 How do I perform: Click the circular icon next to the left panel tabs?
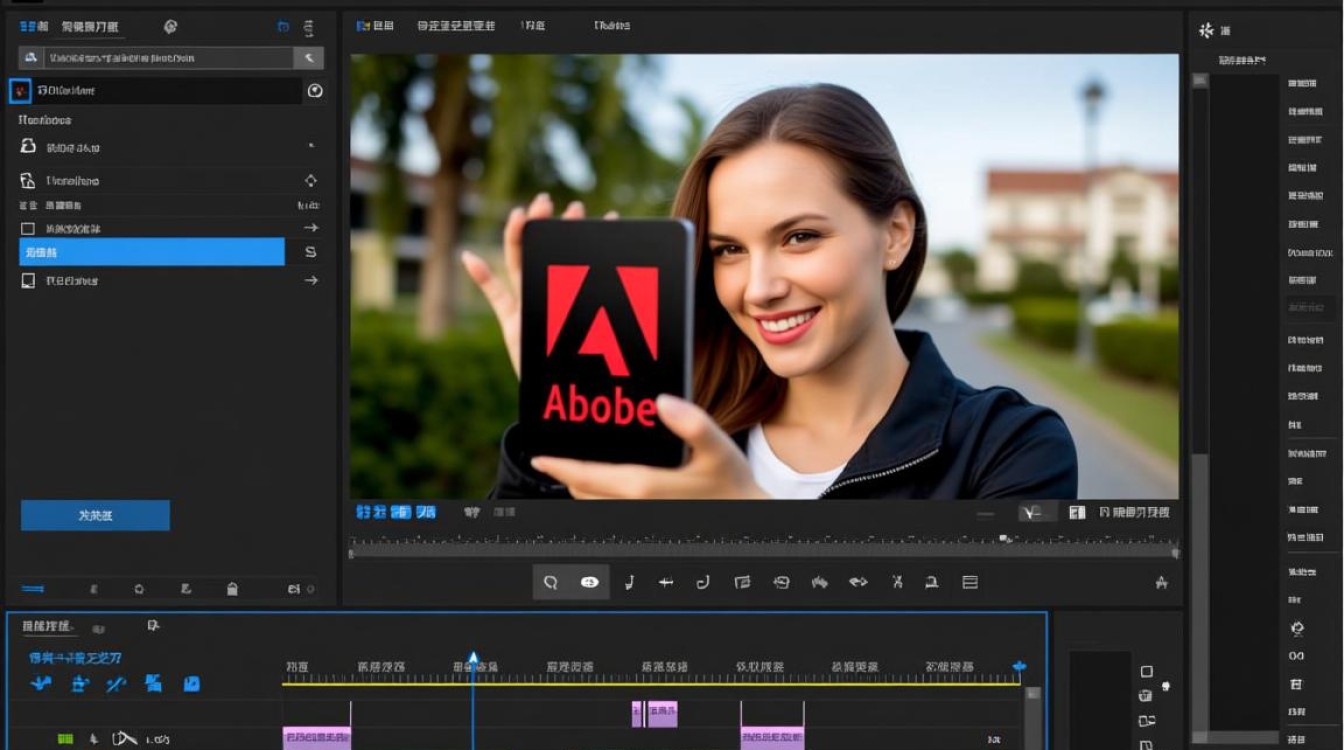tap(170, 26)
